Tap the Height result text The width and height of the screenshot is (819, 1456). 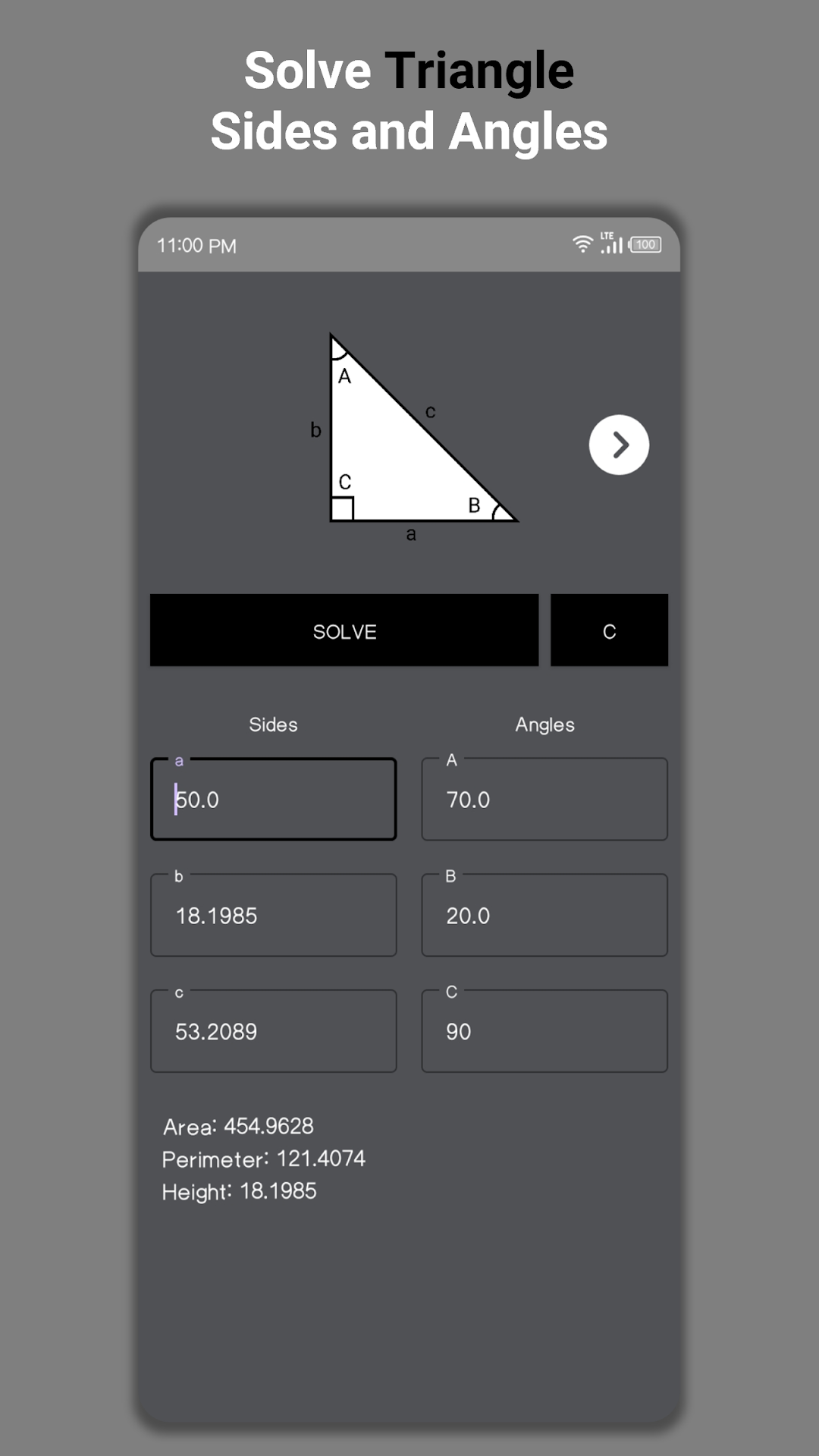(x=239, y=1191)
